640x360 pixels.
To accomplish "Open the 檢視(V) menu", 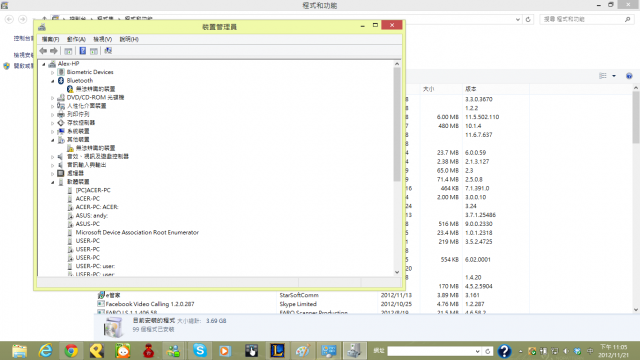I will click(x=102, y=39).
